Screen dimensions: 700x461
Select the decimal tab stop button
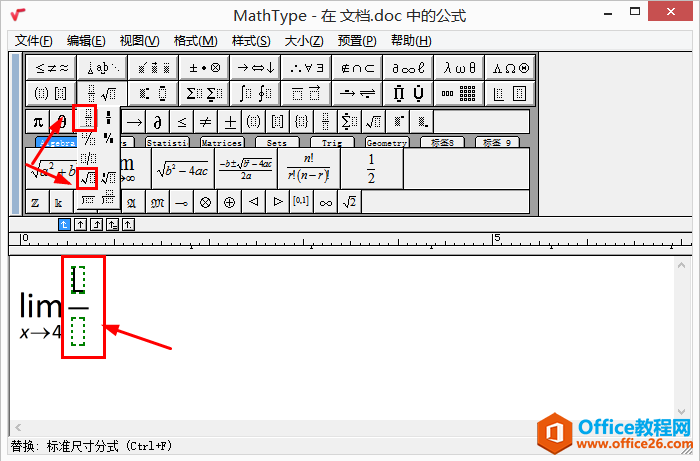(x=128, y=224)
